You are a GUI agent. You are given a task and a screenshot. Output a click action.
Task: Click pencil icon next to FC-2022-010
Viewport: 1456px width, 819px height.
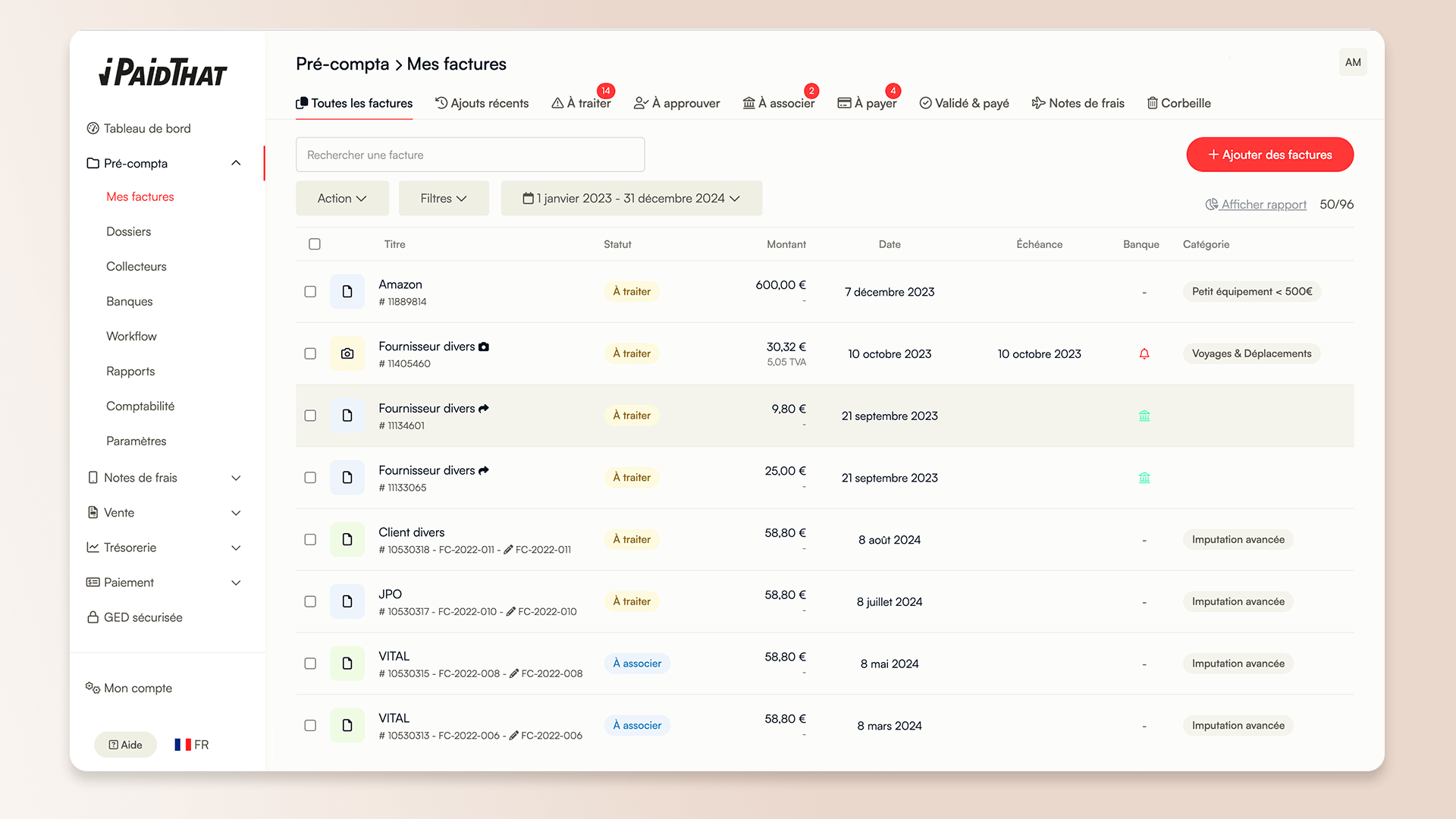(x=511, y=611)
